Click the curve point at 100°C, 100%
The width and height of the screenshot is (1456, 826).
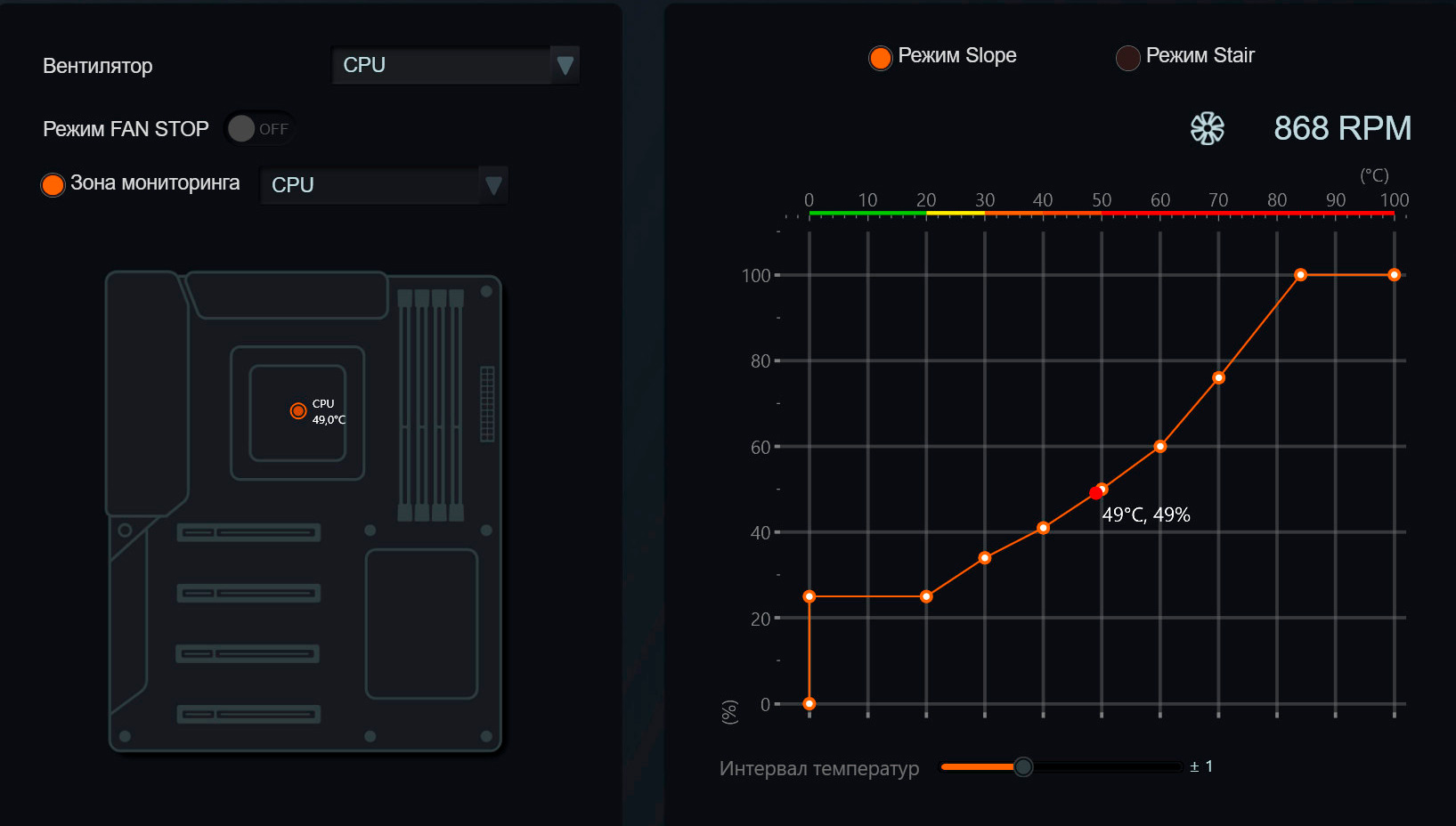1394,275
